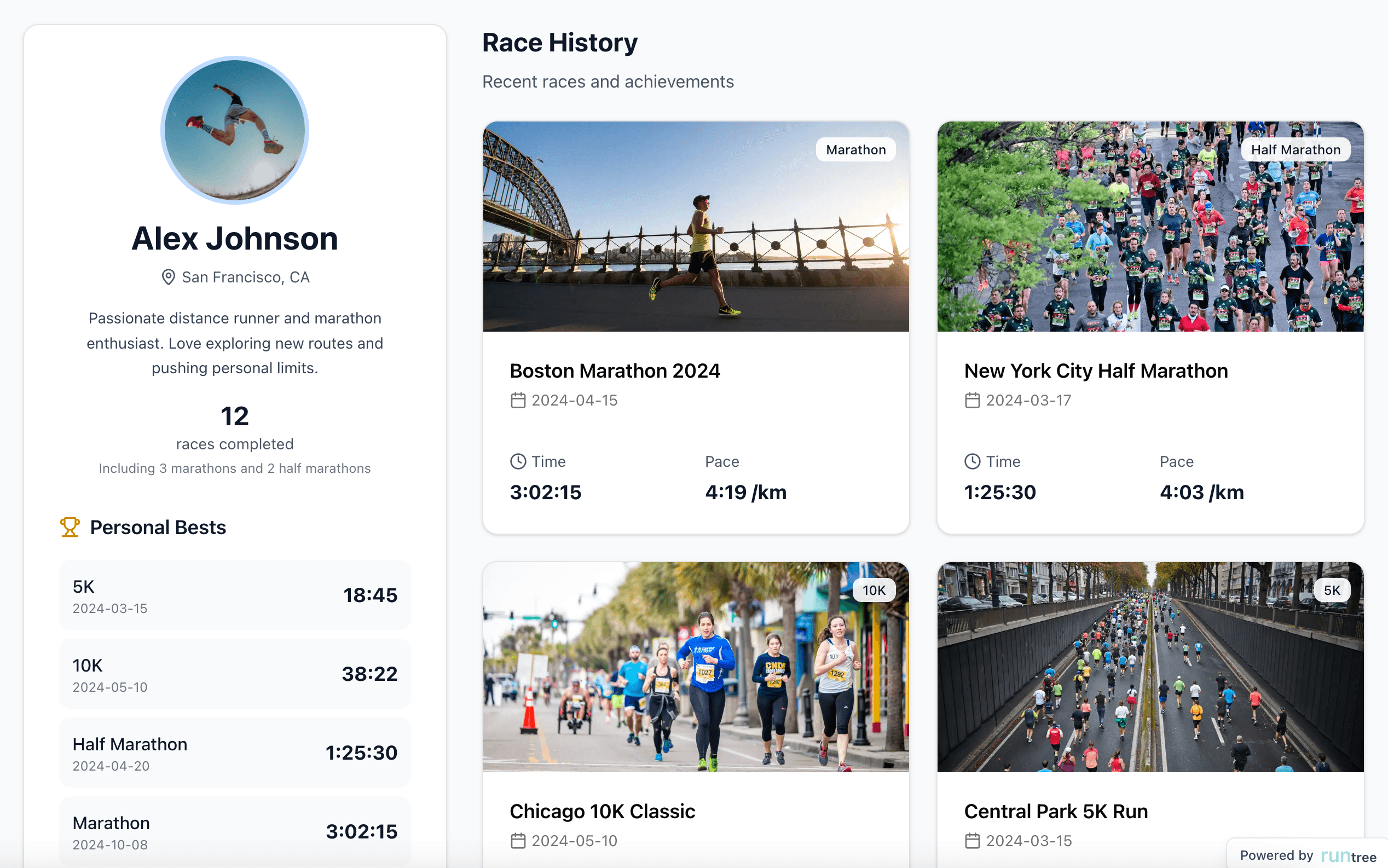Viewport: 1388px width, 868px height.
Task: Select the Half Marathon personal best row
Action: point(234,753)
